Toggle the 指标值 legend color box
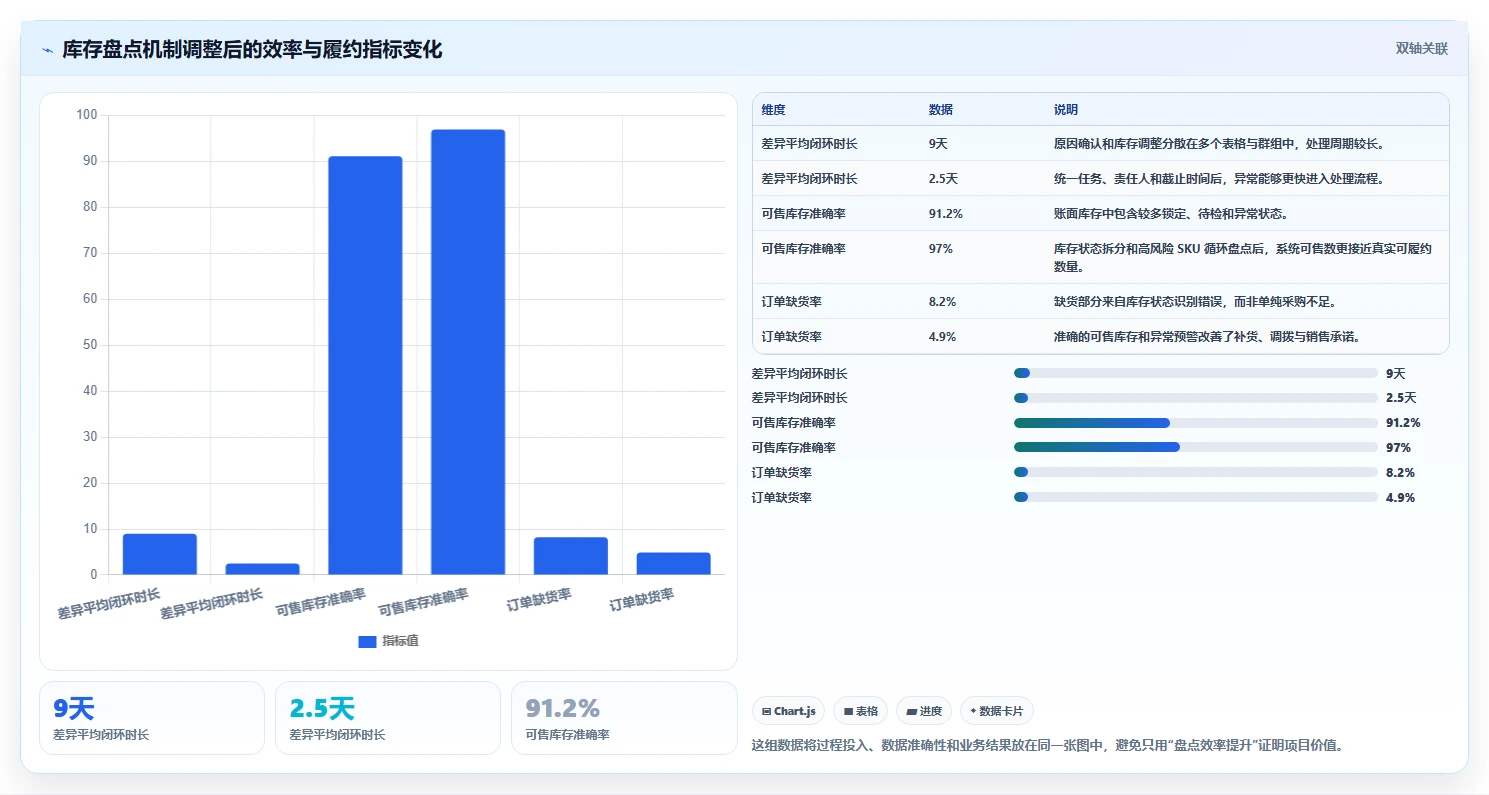 click(x=367, y=641)
